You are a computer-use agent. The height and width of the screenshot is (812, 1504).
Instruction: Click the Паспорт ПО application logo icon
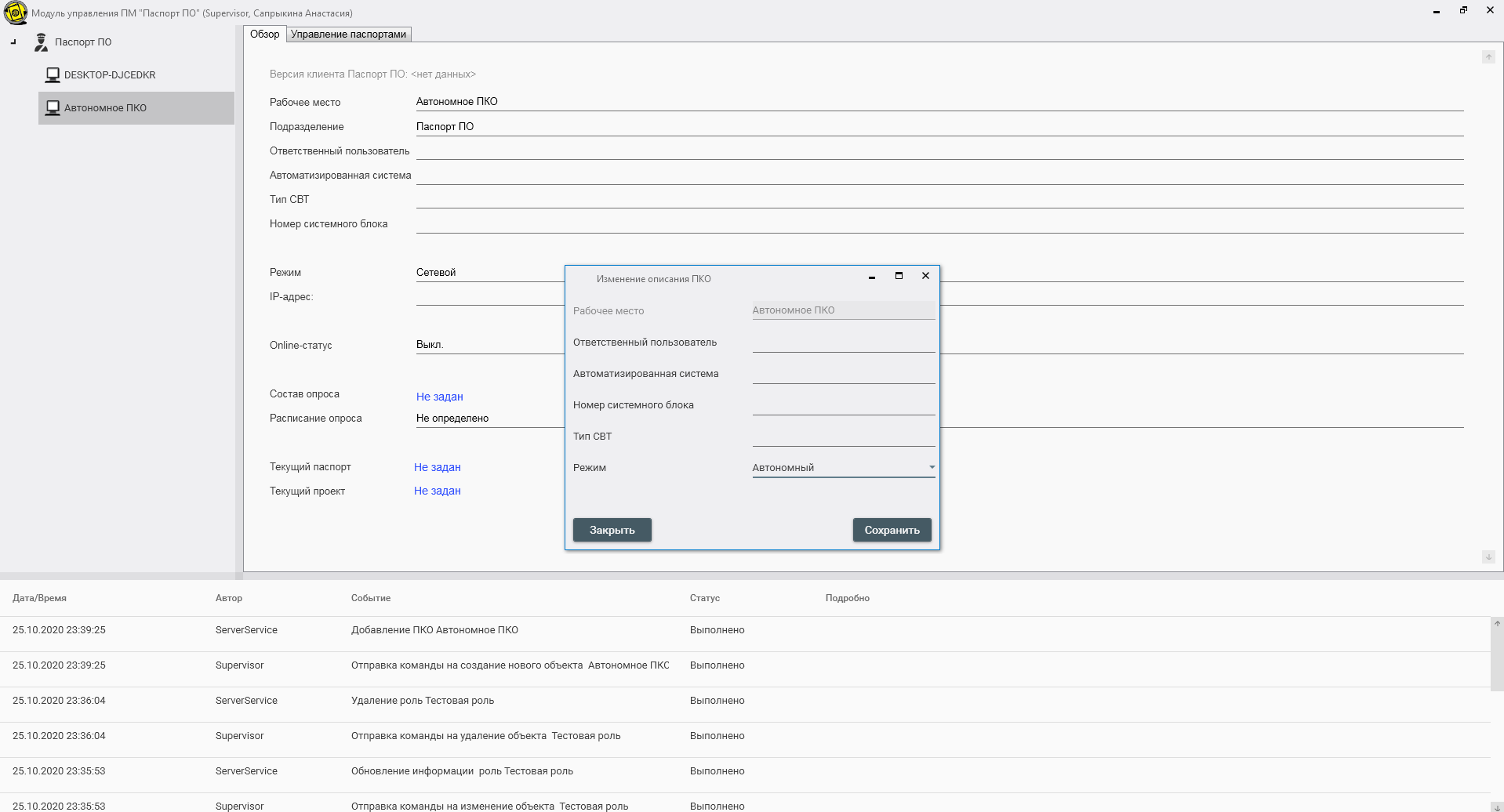tap(15, 13)
